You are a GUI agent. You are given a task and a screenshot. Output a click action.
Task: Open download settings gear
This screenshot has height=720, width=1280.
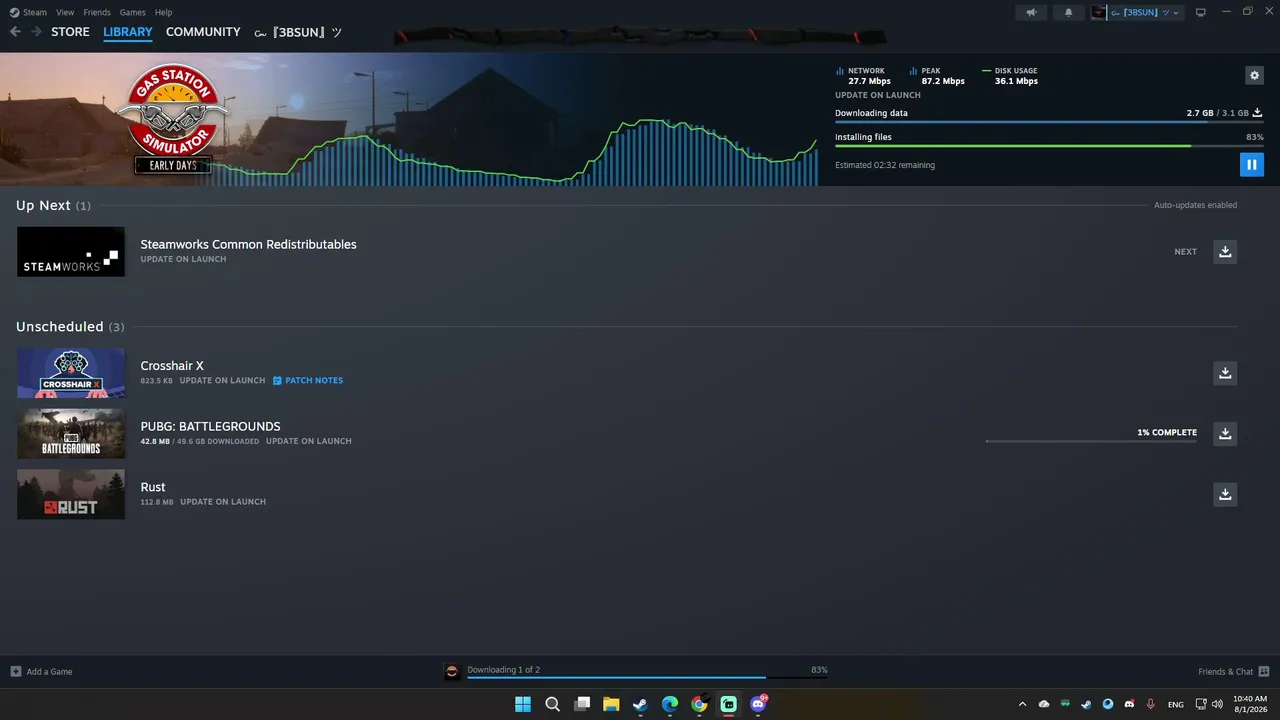pos(1254,75)
